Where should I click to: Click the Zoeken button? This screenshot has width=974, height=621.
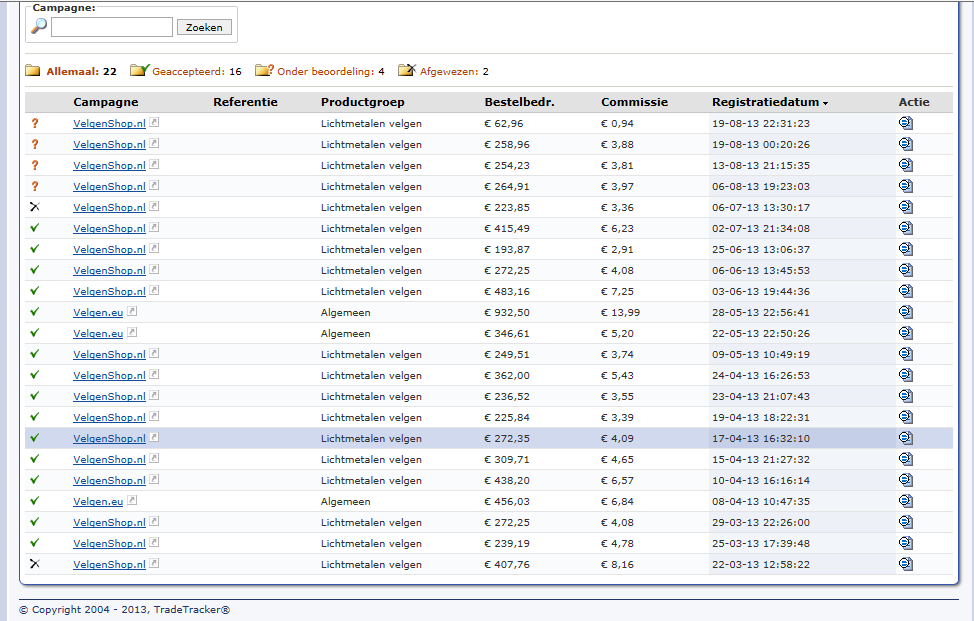[x=204, y=27]
